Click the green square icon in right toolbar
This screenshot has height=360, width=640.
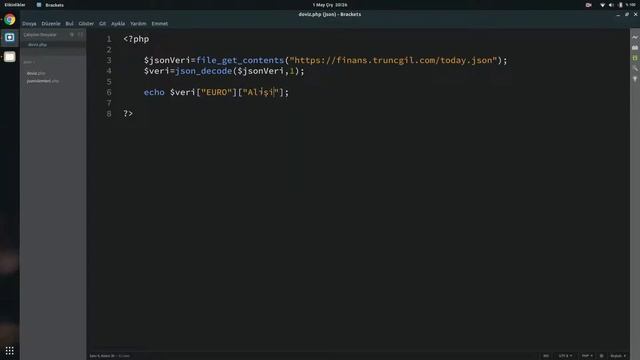tap(635, 58)
